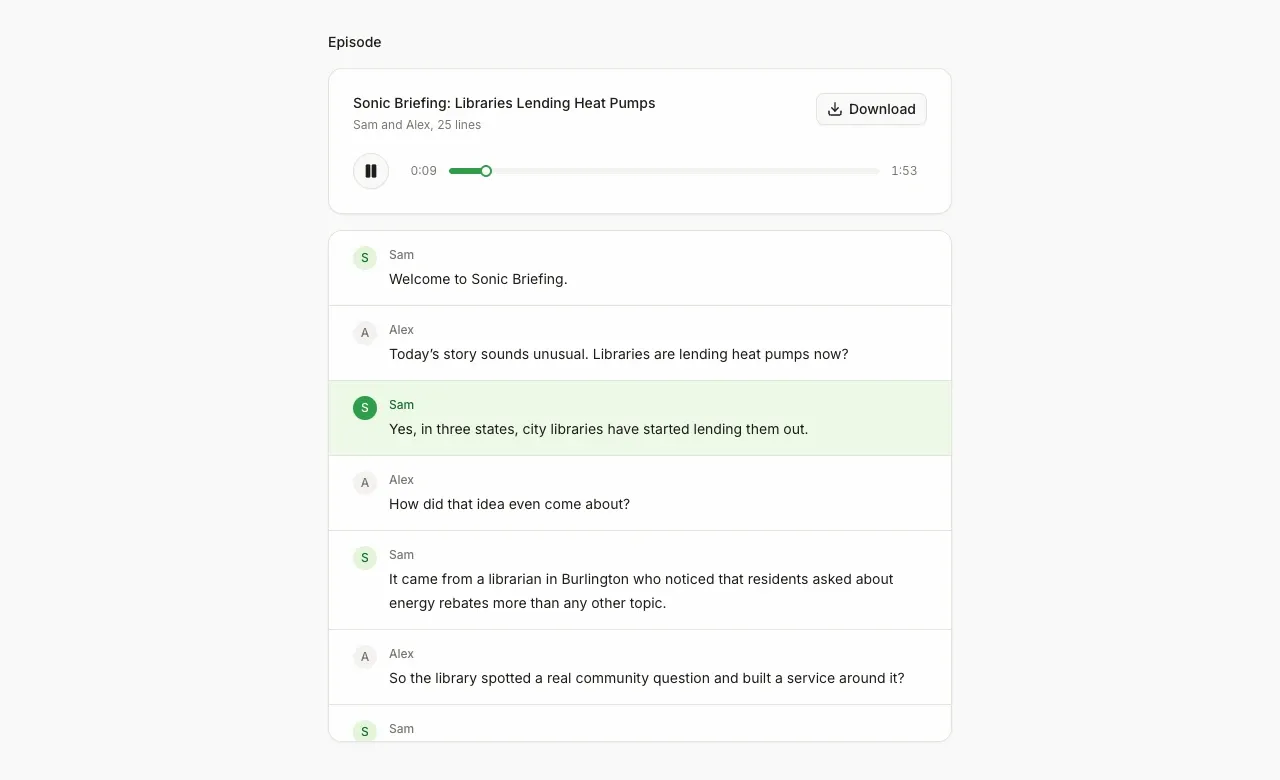Click Sam's avatar beside 'Welcome to Sonic Briefing.'
The width and height of the screenshot is (1280, 780).
click(x=365, y=258)
